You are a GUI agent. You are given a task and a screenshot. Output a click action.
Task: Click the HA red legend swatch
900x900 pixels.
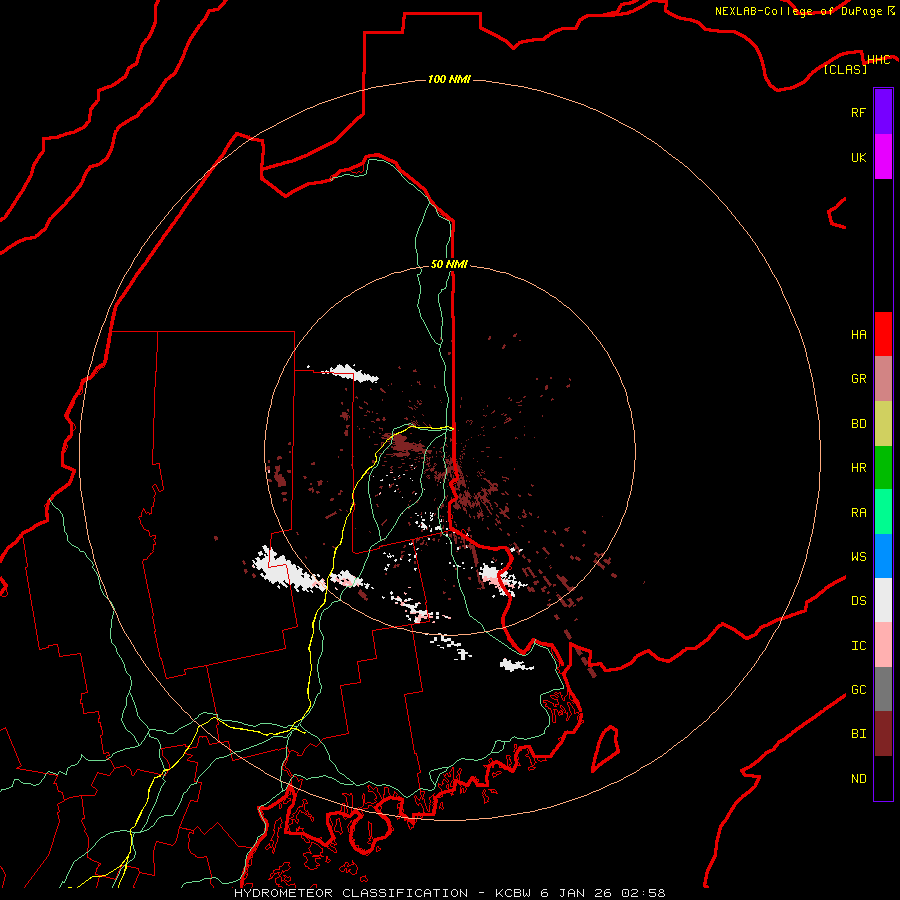click(883, 334)
